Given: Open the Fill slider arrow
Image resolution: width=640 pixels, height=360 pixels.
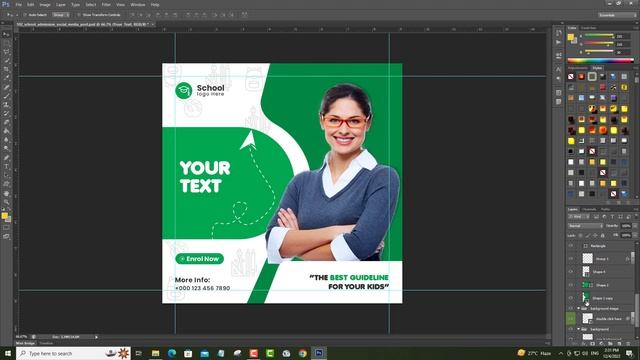Looking at the screenshot, I should tap(635, 236).
